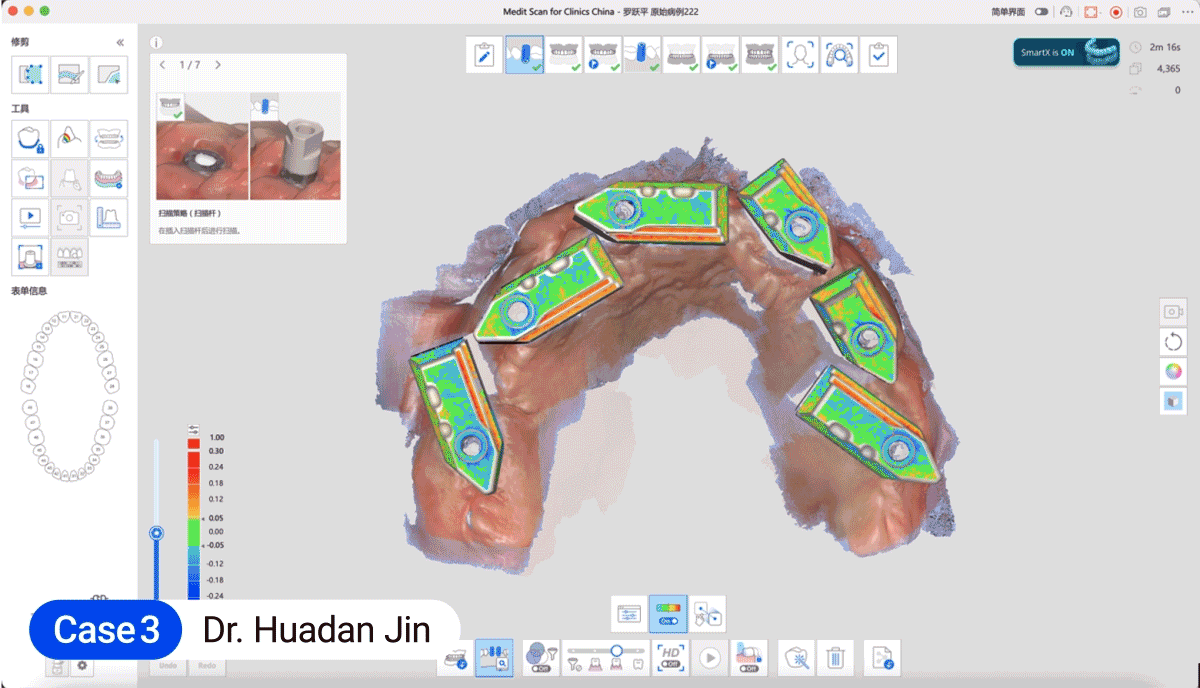Toggle the HD scan mode switch
This screenshot has width=1200, height=688.
670,658
